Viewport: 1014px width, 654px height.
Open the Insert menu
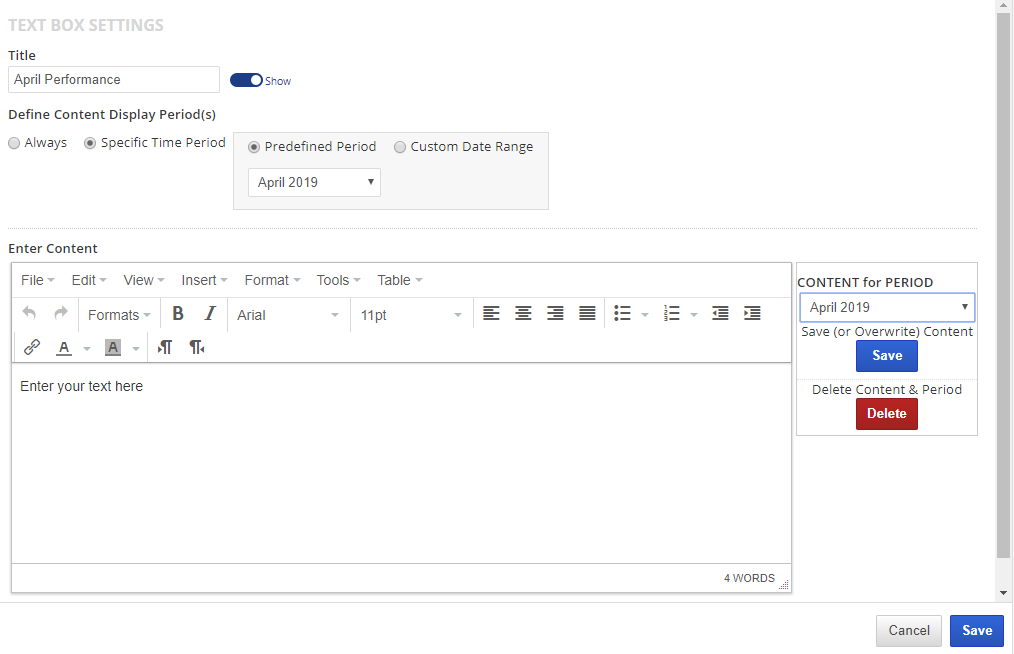[204, 280]
